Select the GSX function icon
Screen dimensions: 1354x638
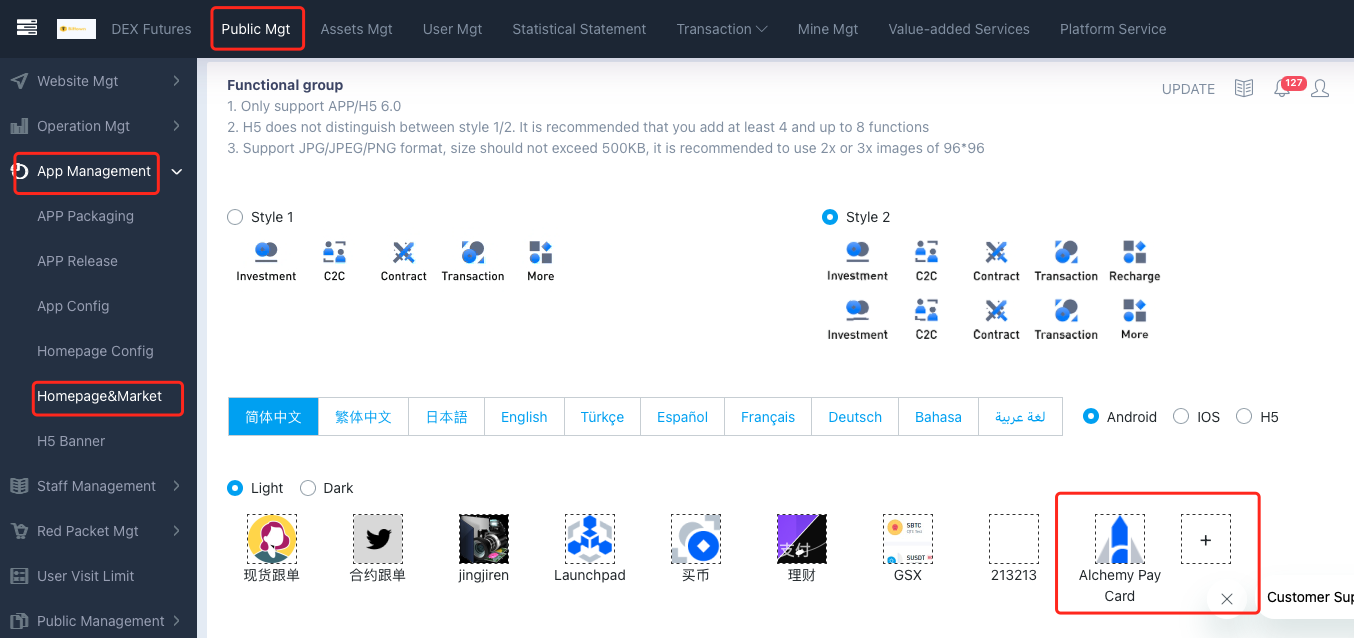pos(908,540)
